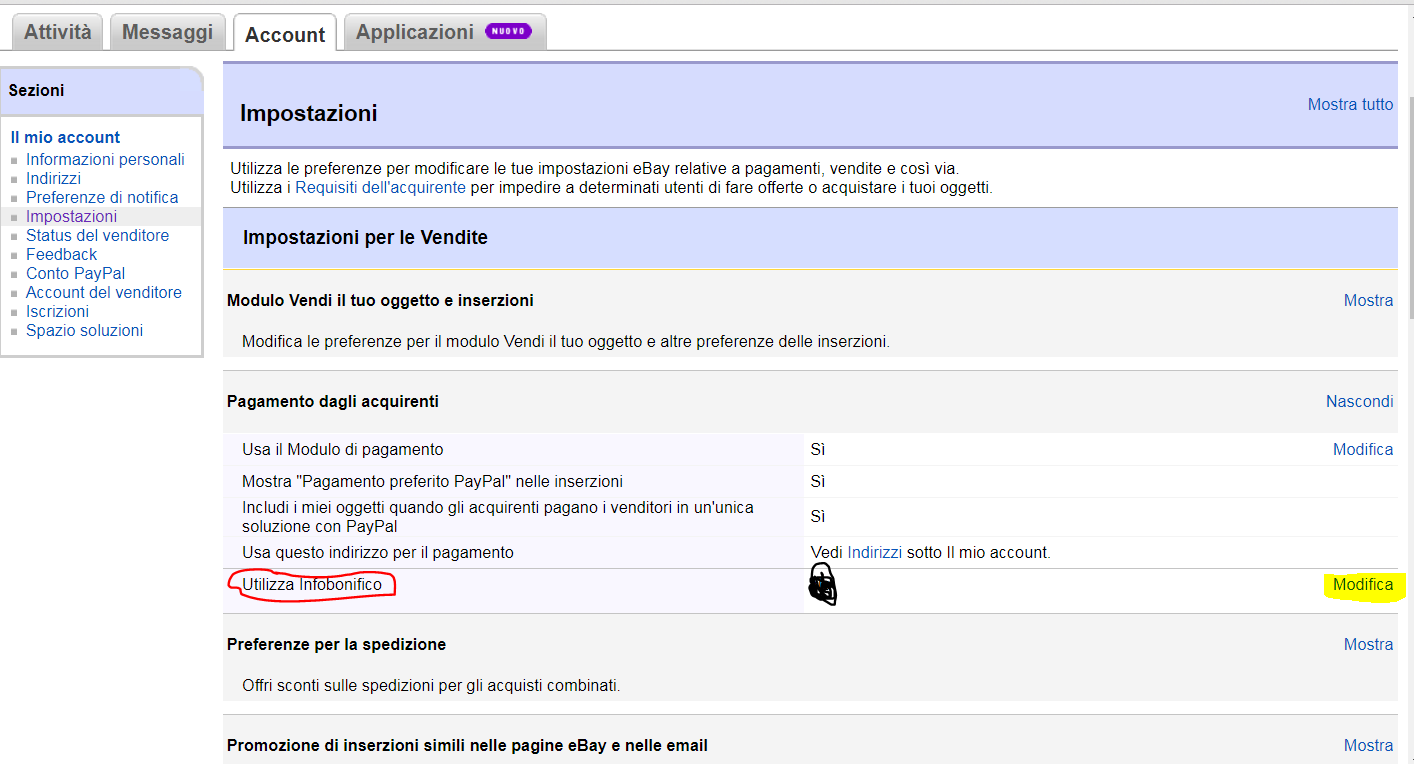Click Modifica for Usa il Modulo di pagamento

(1362, 449)
